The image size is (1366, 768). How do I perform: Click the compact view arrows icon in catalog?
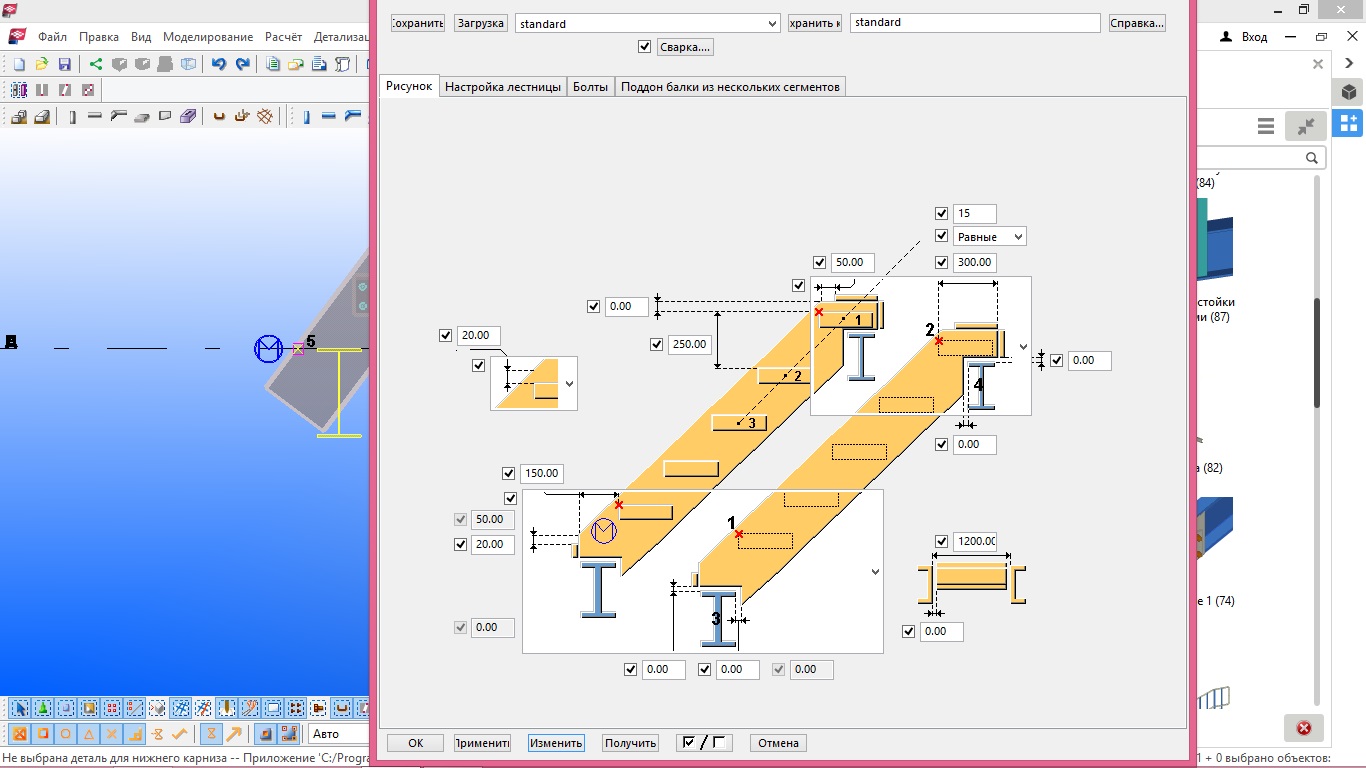coord(1306,126)
